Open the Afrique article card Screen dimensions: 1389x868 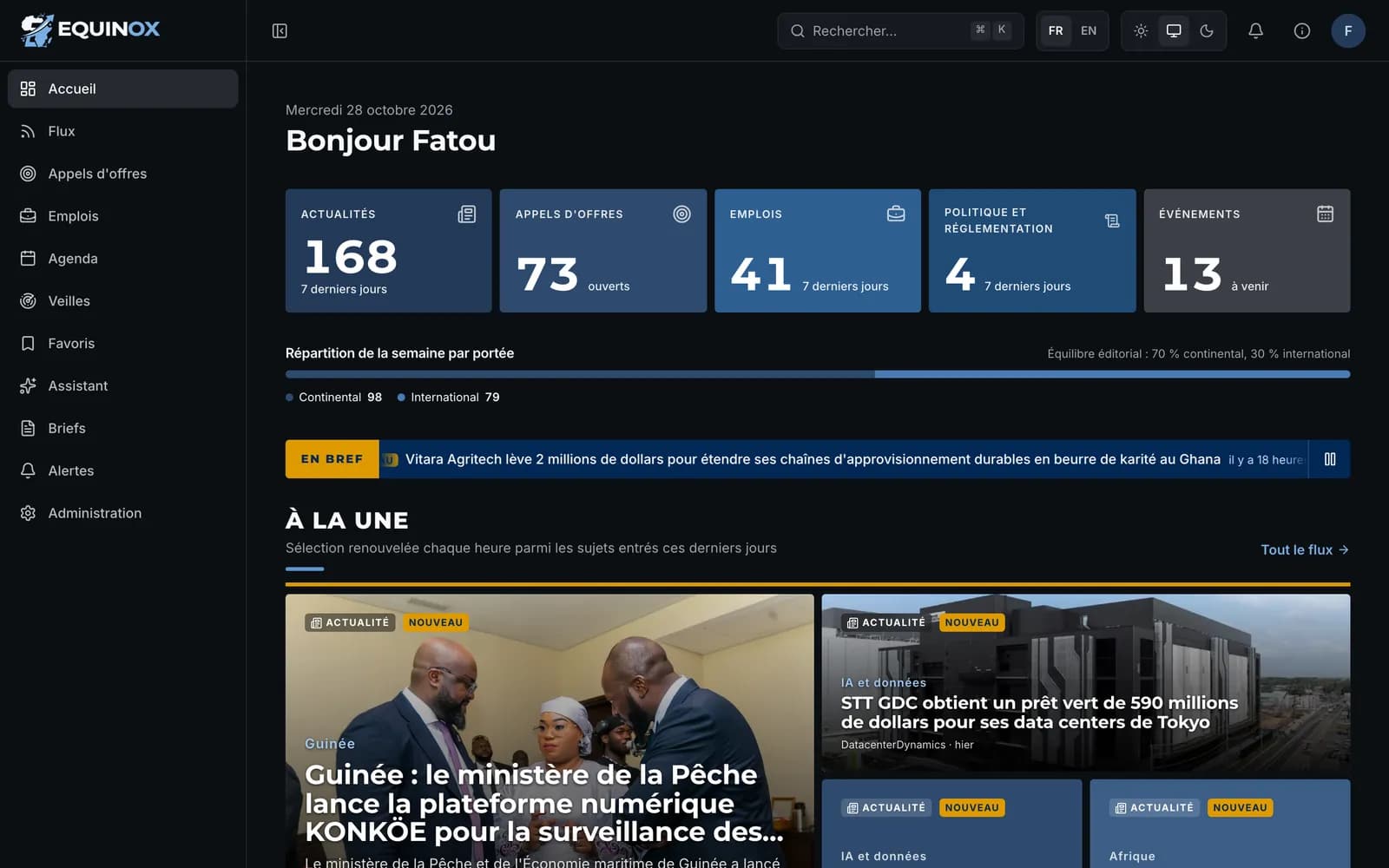1221,824
